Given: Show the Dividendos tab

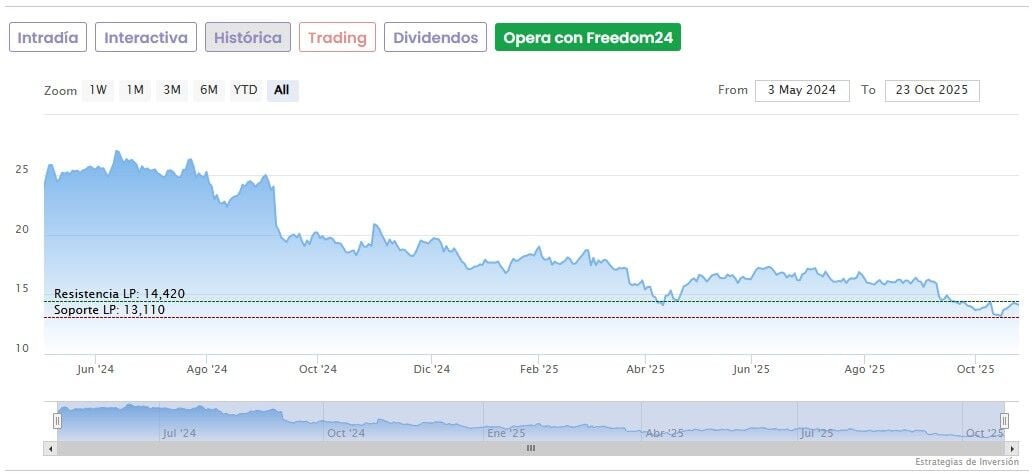Looking at the screenshot, I should click(x=435, y=38).
